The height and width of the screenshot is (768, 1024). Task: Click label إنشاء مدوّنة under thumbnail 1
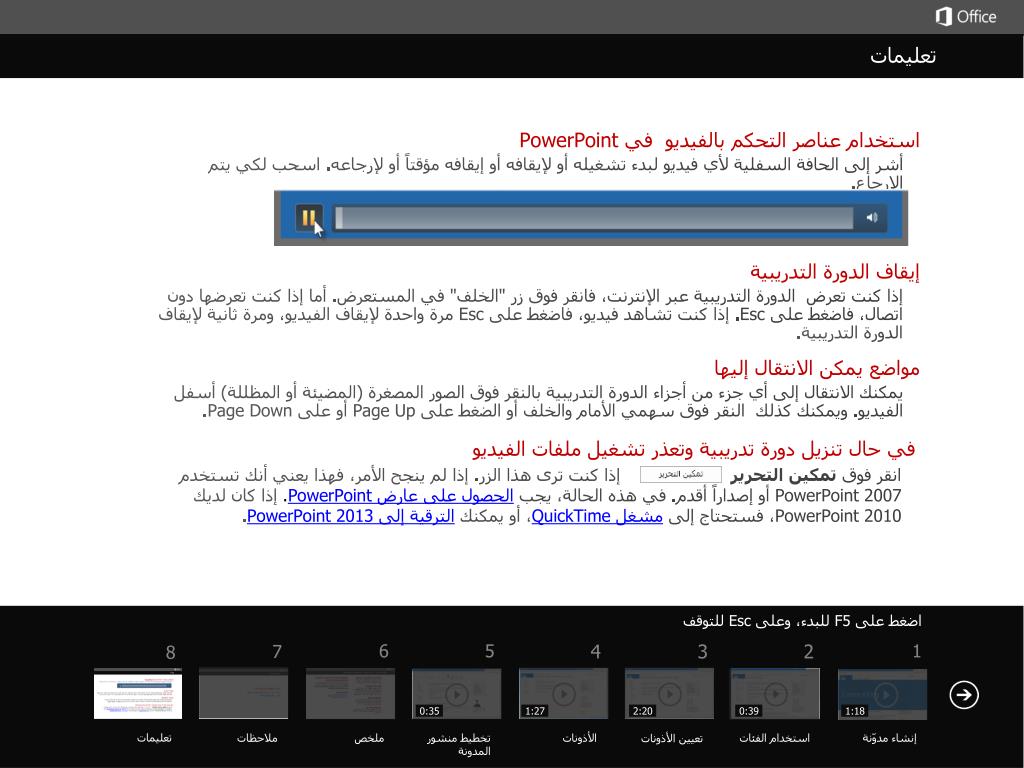point(889,738)
